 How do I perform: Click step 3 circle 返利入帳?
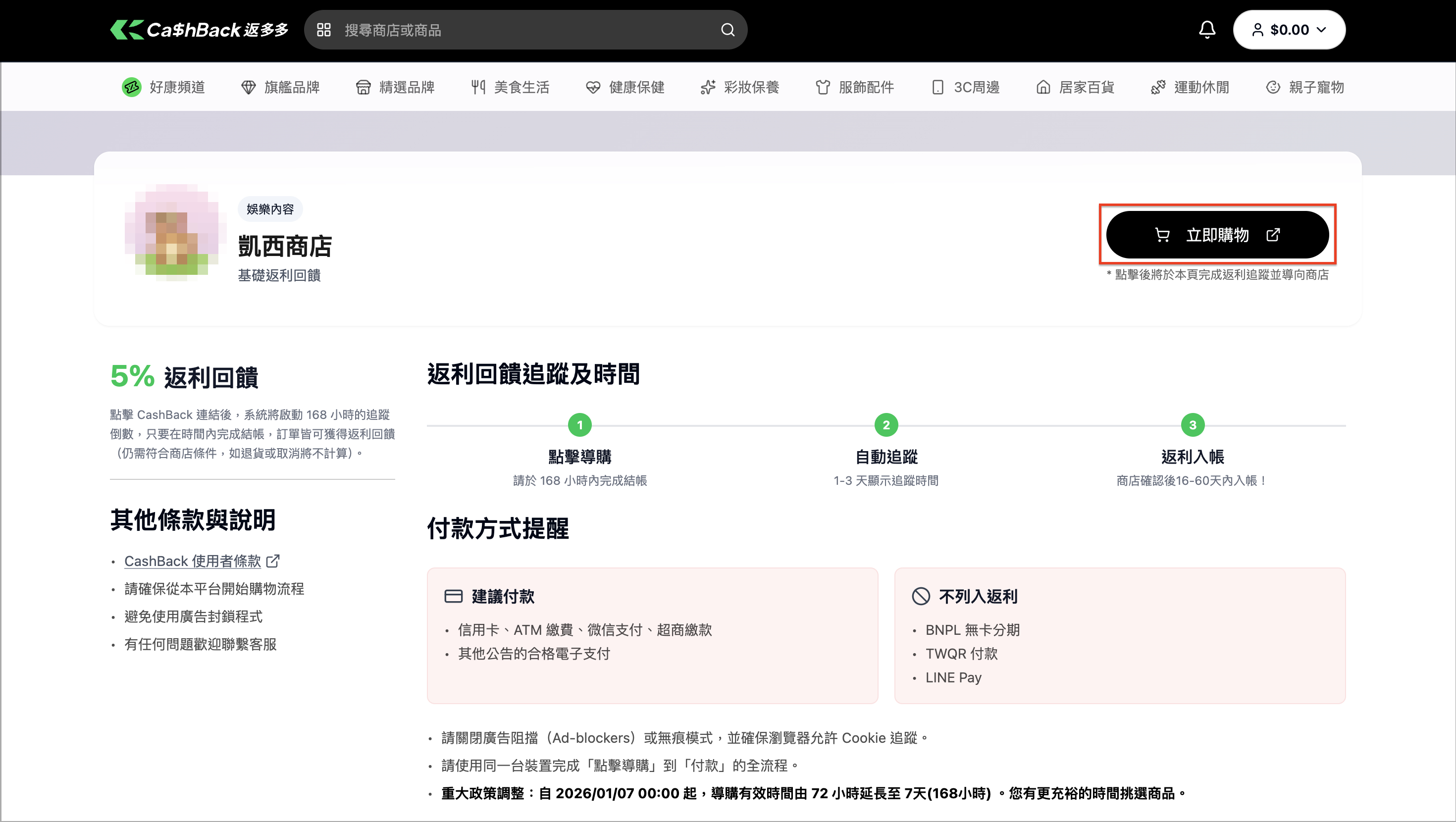click(1193, 424)
